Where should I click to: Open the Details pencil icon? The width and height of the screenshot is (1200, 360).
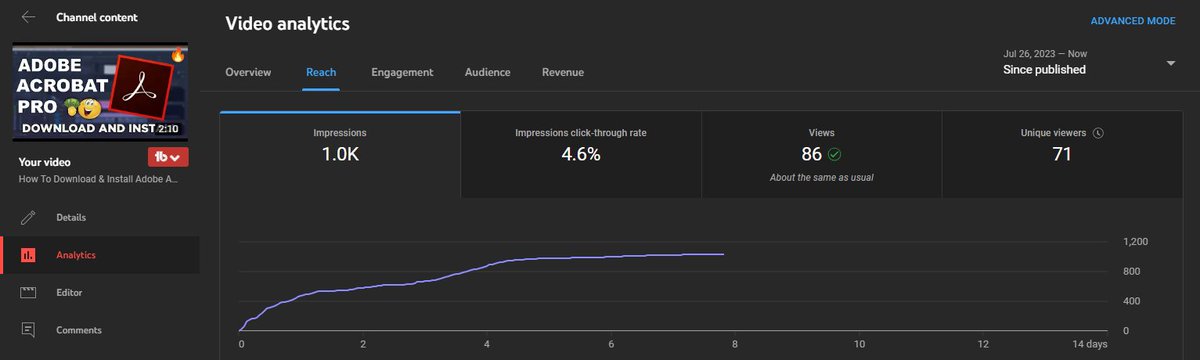click(28, 217)
